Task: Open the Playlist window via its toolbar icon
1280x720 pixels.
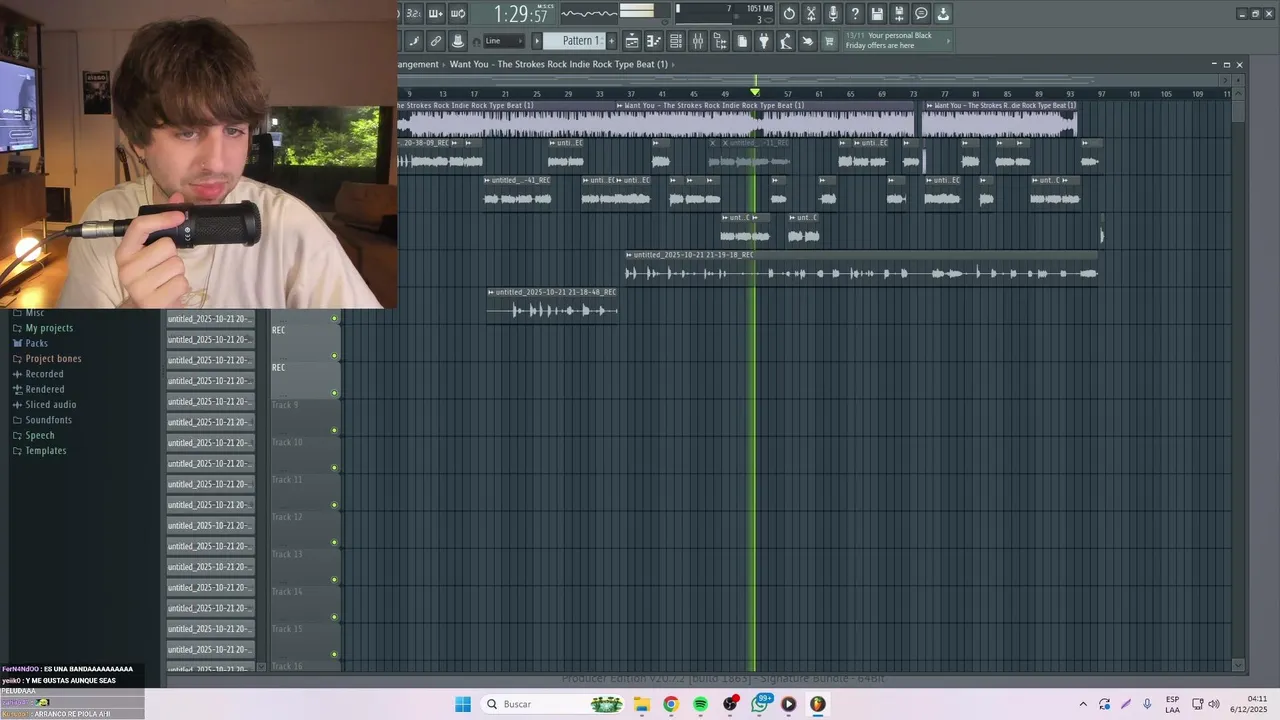Action: click(x=632, y=41)
